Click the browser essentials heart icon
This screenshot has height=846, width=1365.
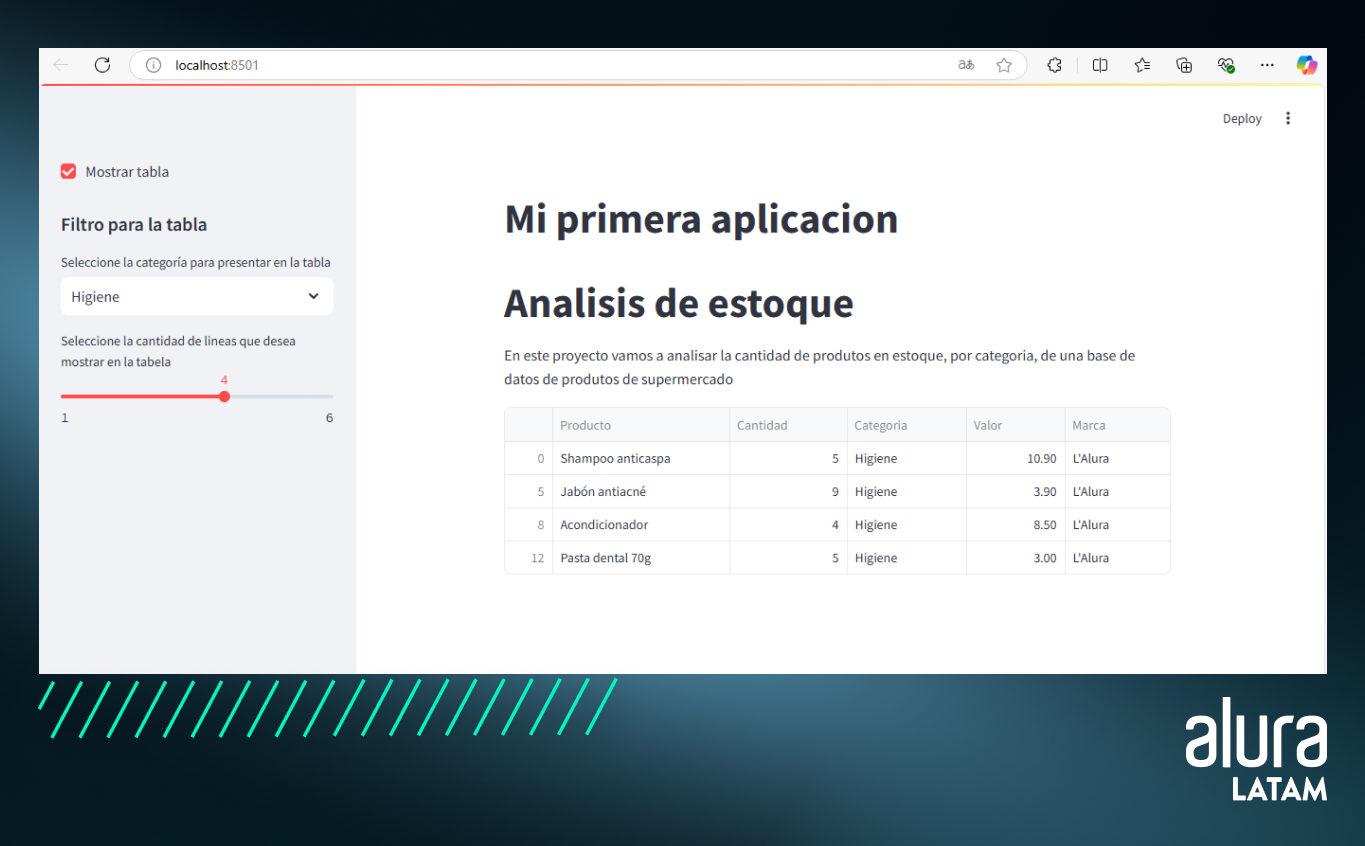pos(1226,65)
